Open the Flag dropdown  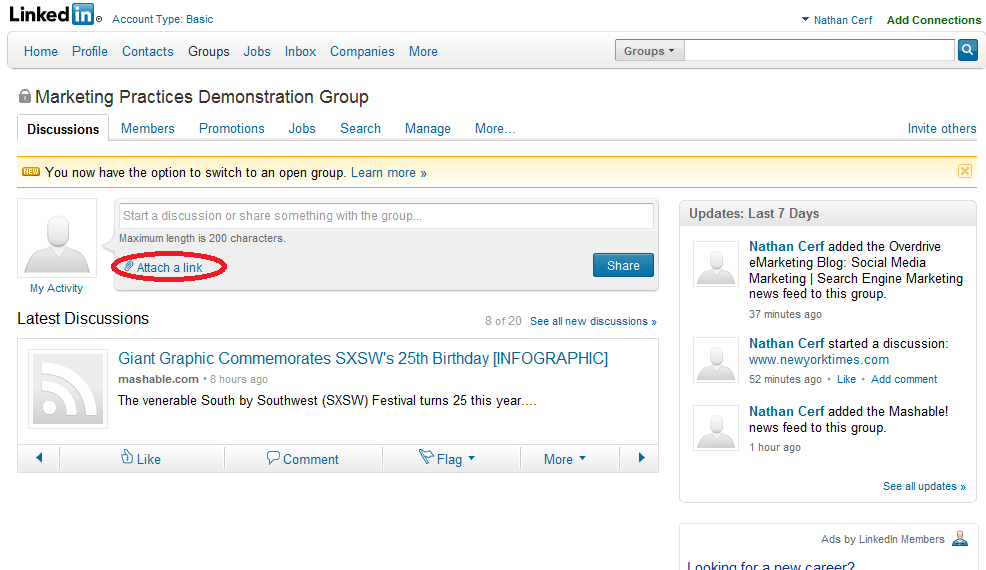[x=447, y=459]
